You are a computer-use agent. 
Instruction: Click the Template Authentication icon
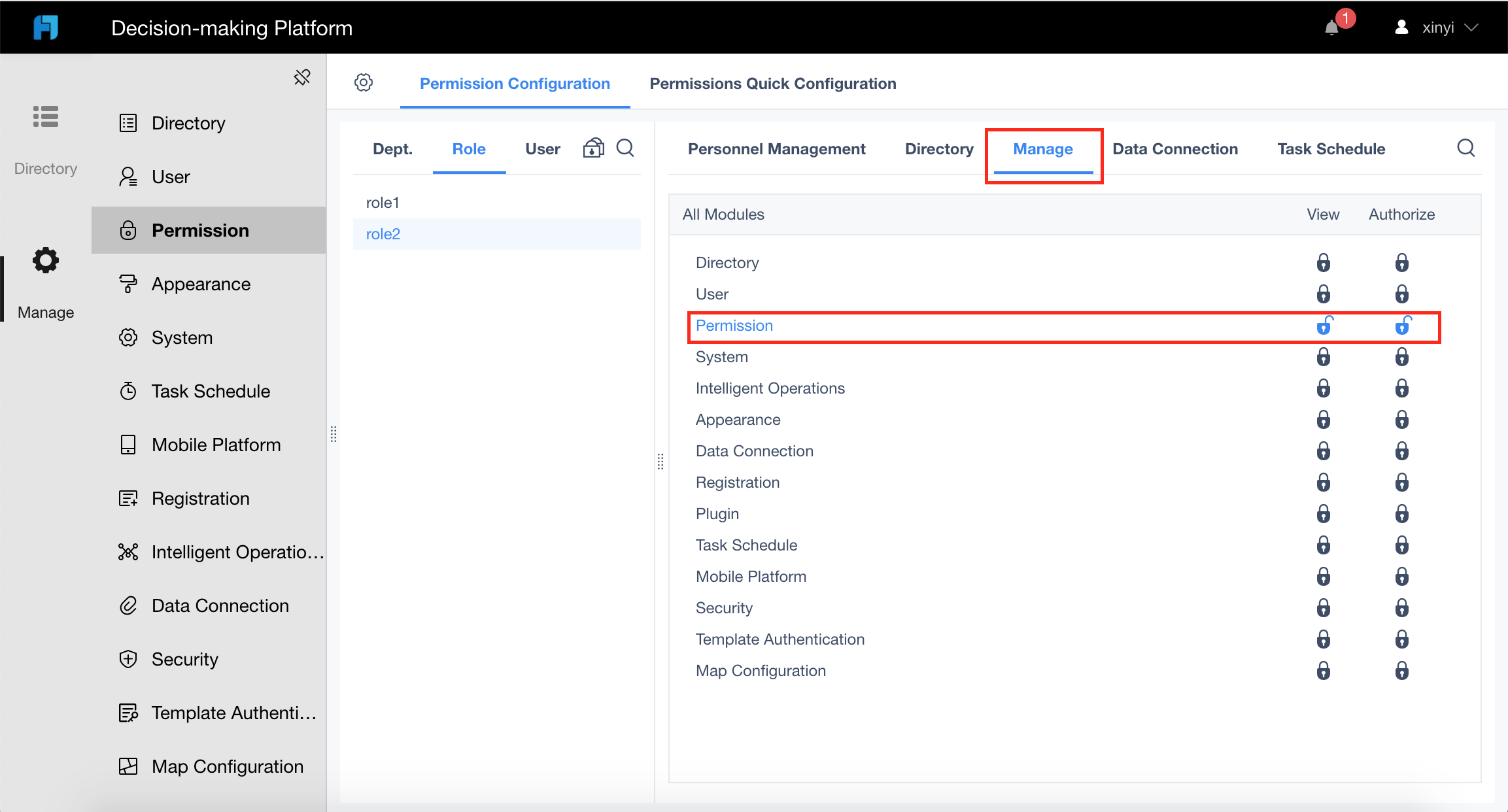coord(128,713)
